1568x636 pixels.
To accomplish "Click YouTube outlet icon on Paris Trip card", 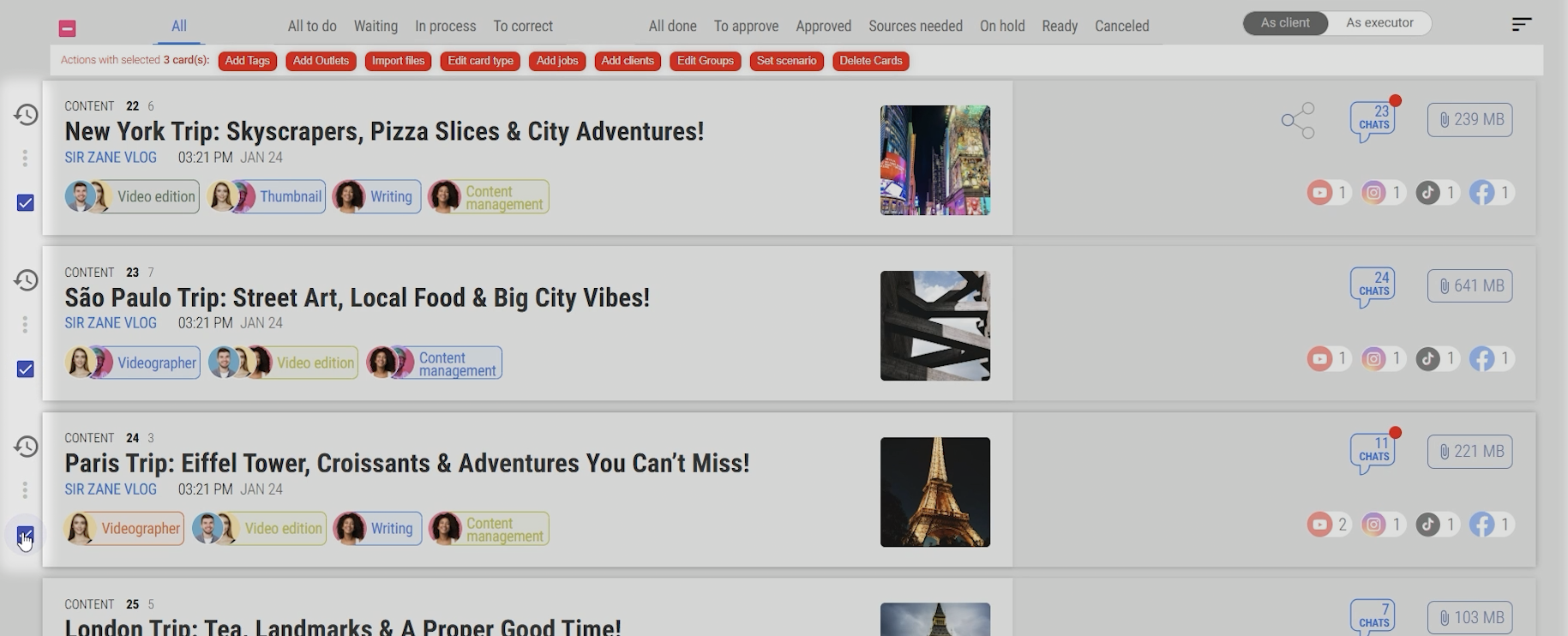I will pos(1319,525).
